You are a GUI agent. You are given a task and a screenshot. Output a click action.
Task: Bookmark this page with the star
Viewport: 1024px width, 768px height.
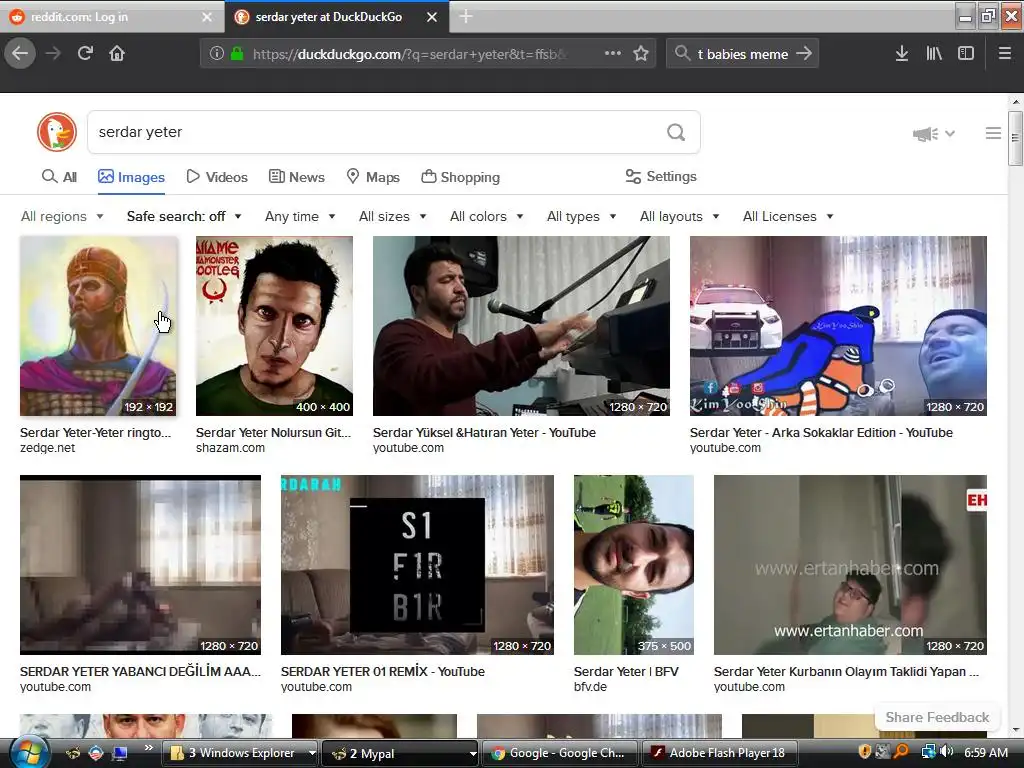pyautogui.click(x=641, y=54)
